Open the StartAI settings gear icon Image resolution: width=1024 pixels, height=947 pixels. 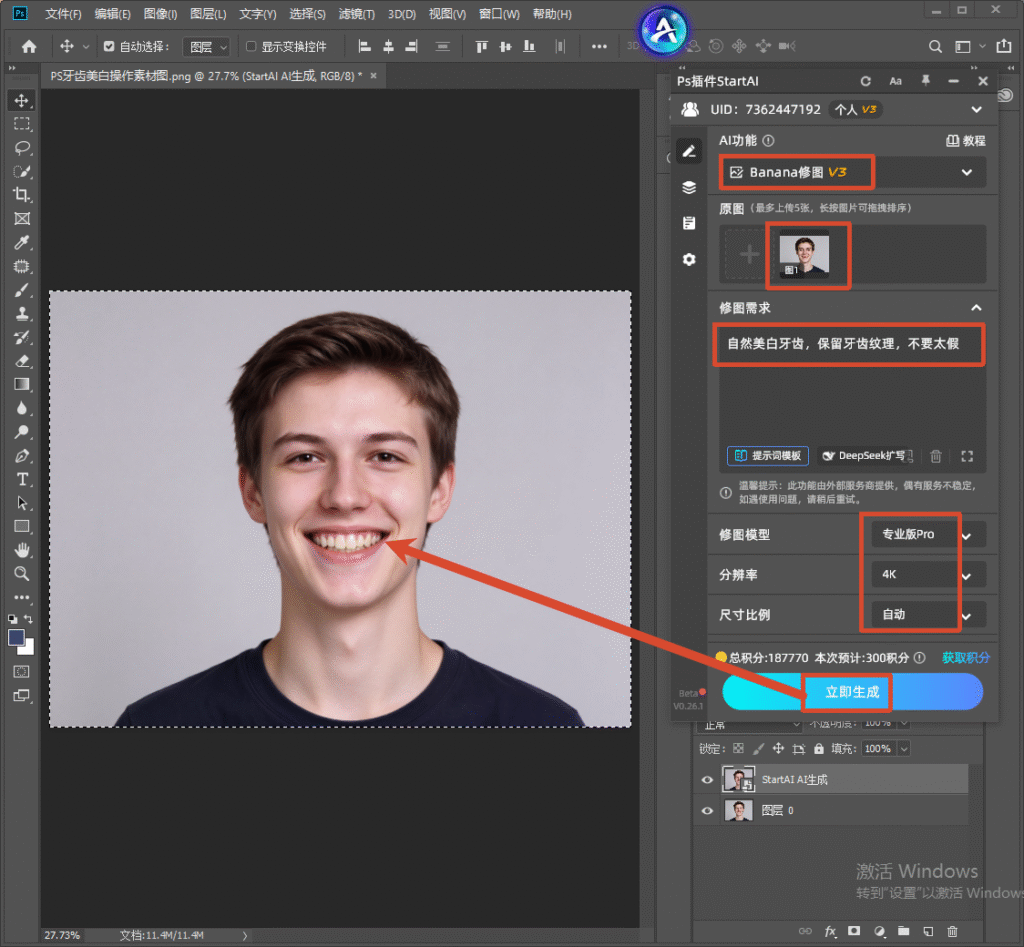[x=689, y=259]
